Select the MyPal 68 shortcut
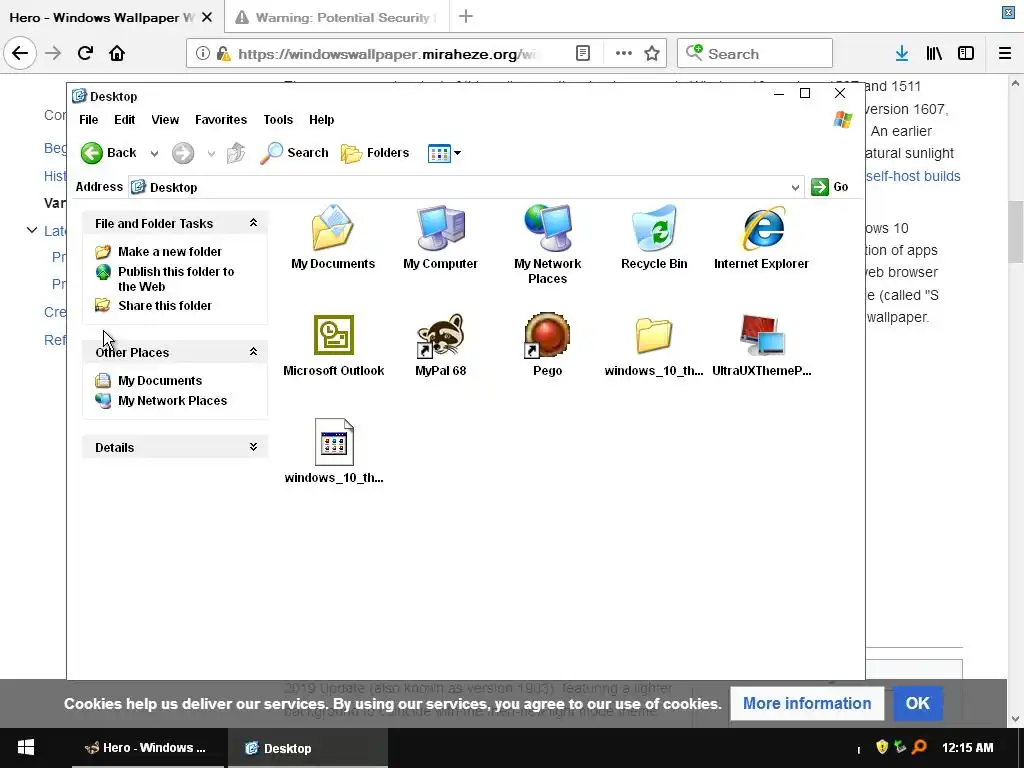This screenshot has height=768, width=1024. [x=441, y=345]
